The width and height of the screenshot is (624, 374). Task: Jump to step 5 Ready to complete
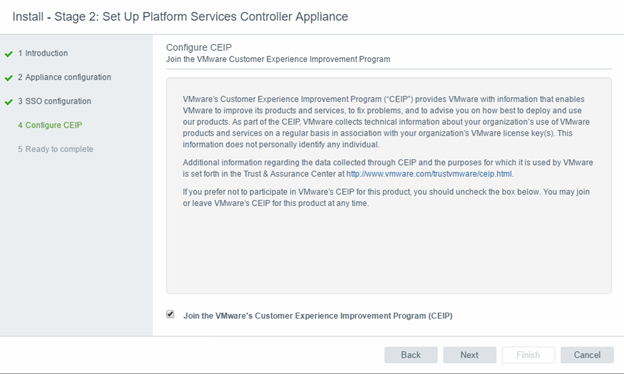click(55, 149)
